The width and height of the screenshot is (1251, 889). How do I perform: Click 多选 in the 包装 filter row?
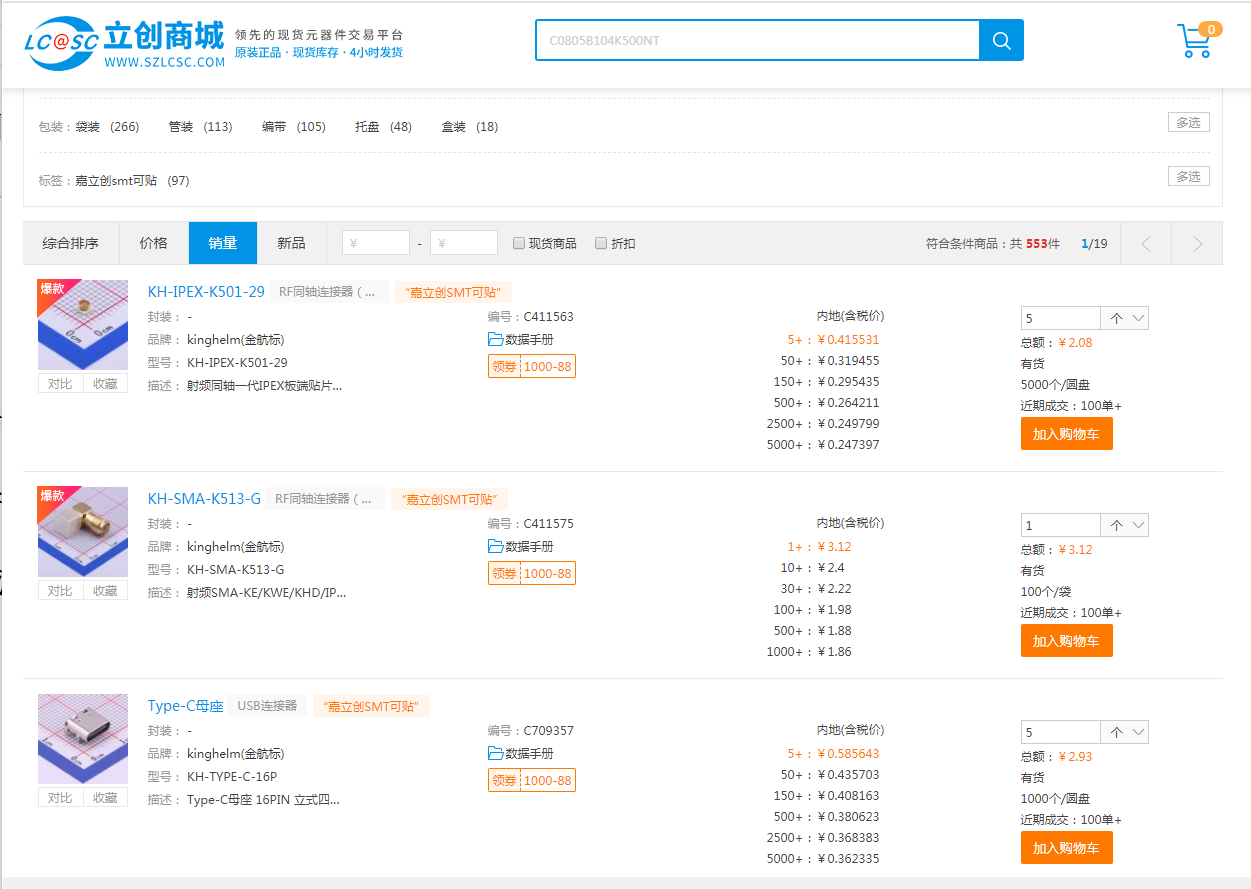tap(1188, 123)
